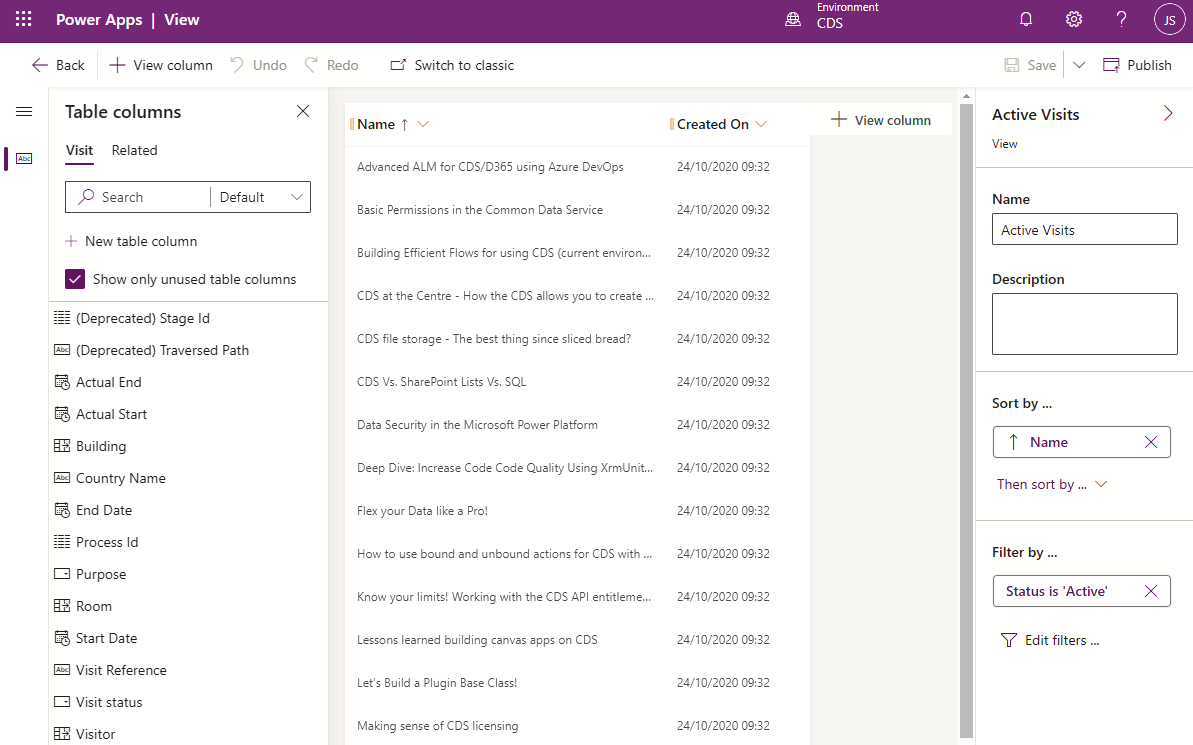The height and width of the screenshot is (745, 1193).
Task: Click the Purpose choice column icon
Action: (62, 574)
